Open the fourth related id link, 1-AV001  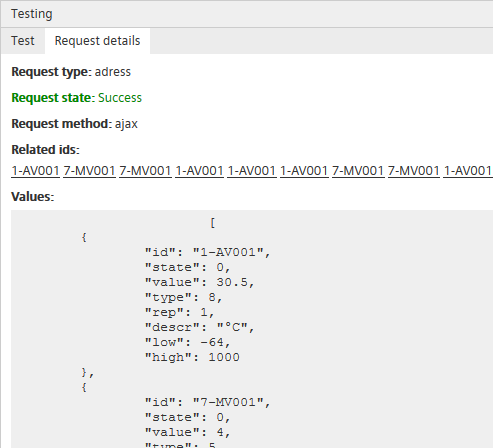199,171
